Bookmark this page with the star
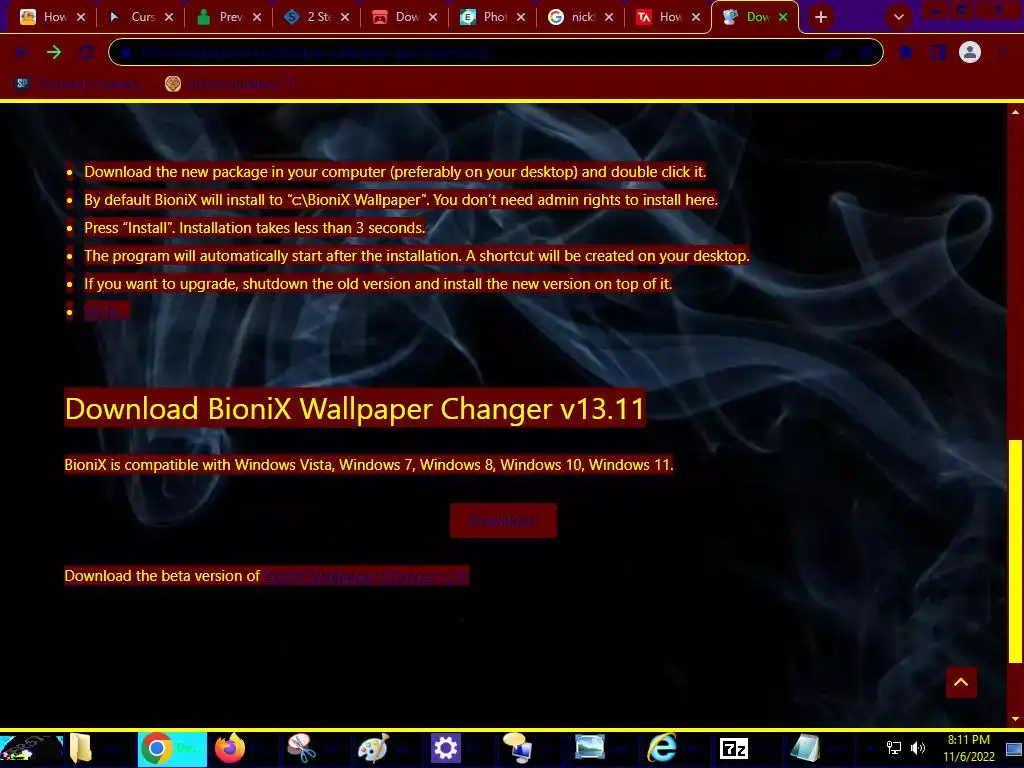The width and height of the screenshot is (1024, 768). [x=867, y=52]
